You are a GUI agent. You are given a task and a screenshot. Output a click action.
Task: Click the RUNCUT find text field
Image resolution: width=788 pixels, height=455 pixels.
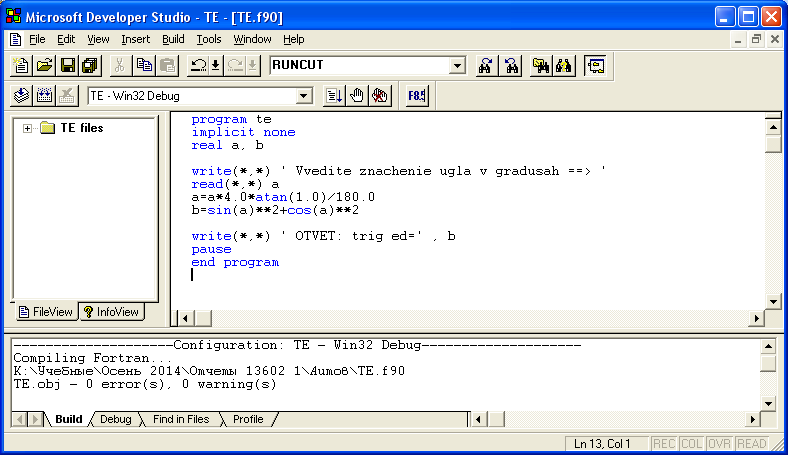pyautogui.click(x=359, y=65)
